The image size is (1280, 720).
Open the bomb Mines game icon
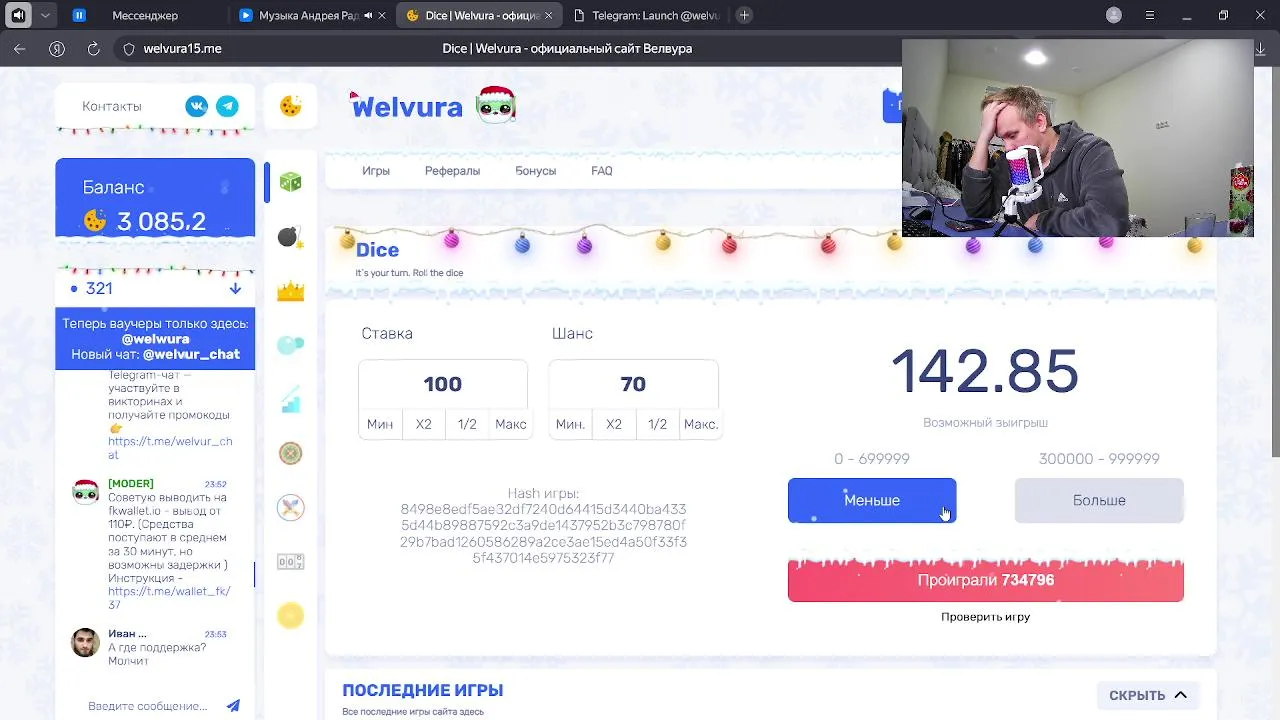pyautogui.click(x=290, y=237)
